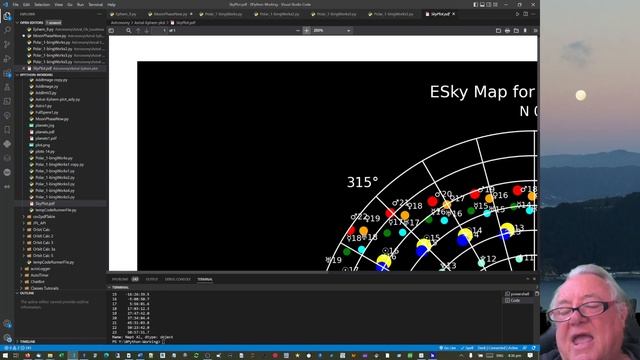Viewport: 640px width, 360px height.
Task: Click the PDF find magnifier icon
Action: [x=129, y=31]
